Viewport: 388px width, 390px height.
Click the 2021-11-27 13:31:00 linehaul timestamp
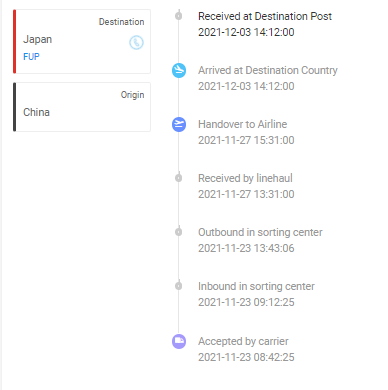[246, 194]
